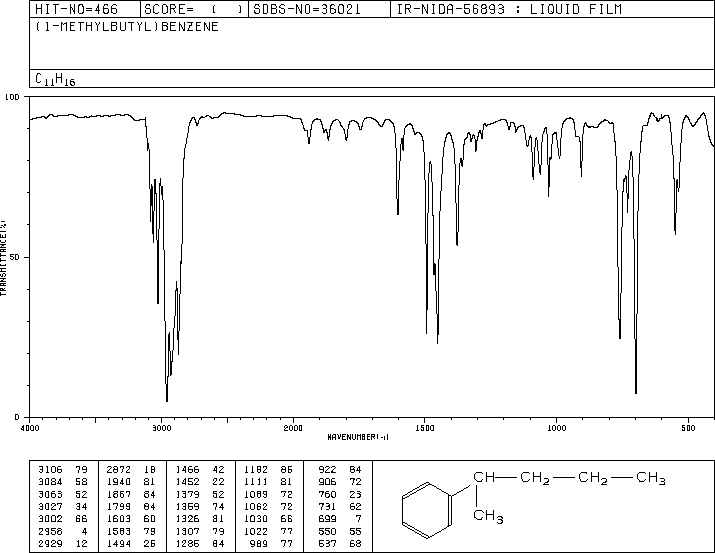
Task: Click the 100 tick label on transmittance axis
Action: (12, 97)
